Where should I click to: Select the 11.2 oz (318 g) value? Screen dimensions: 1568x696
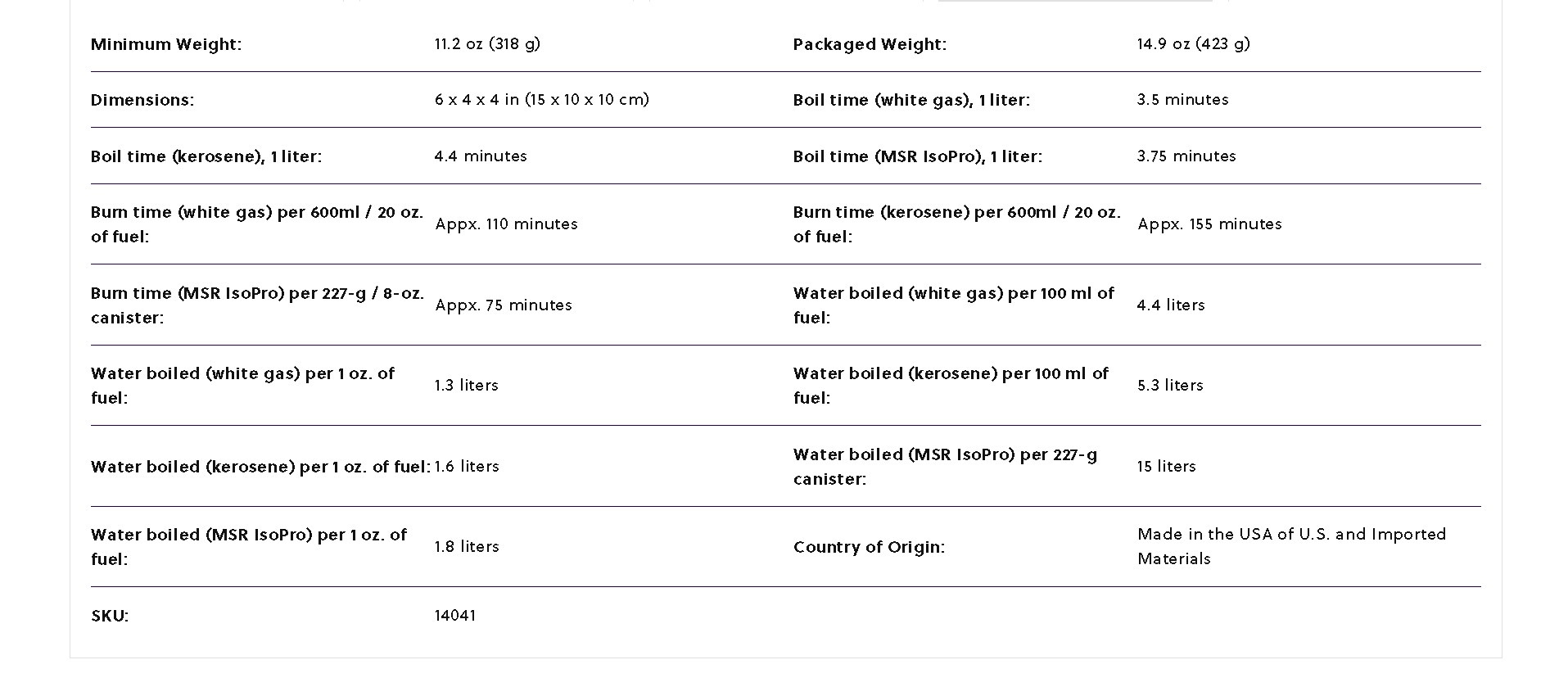point(487,43)
